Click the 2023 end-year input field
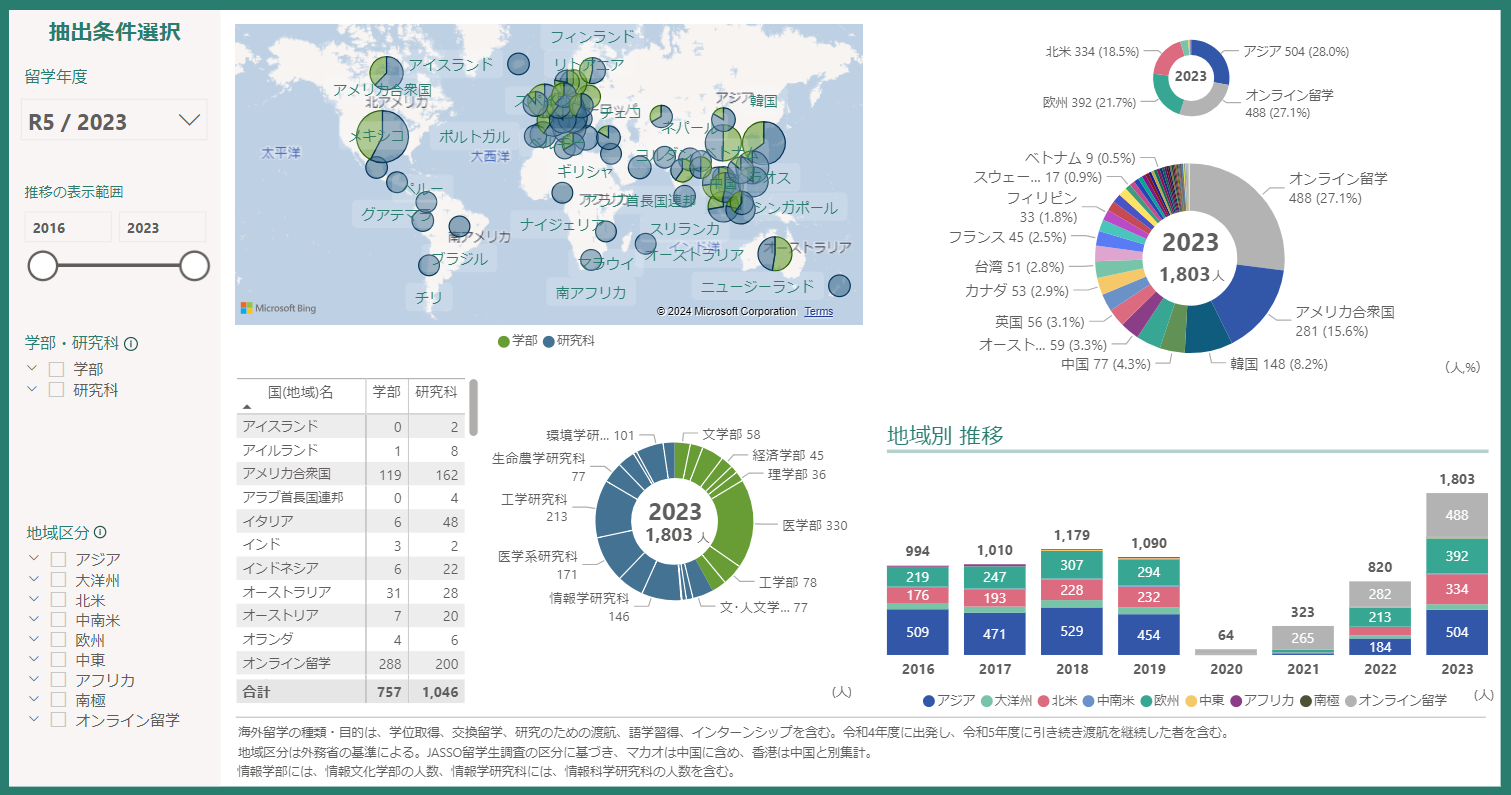 point(162,228)
